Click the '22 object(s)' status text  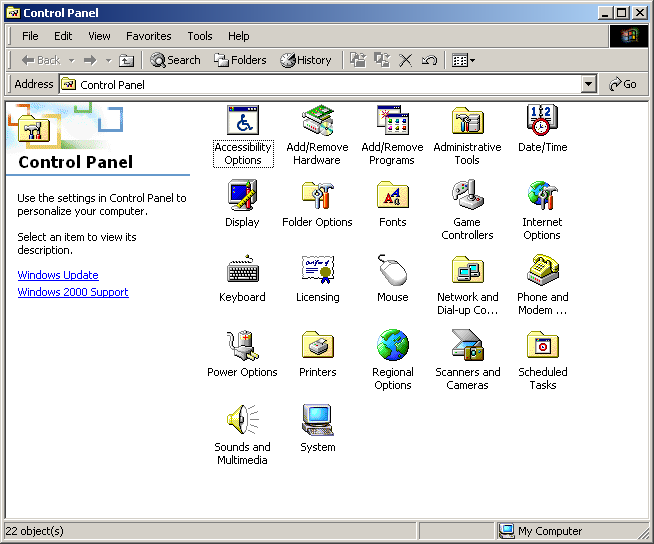(35, 531)
